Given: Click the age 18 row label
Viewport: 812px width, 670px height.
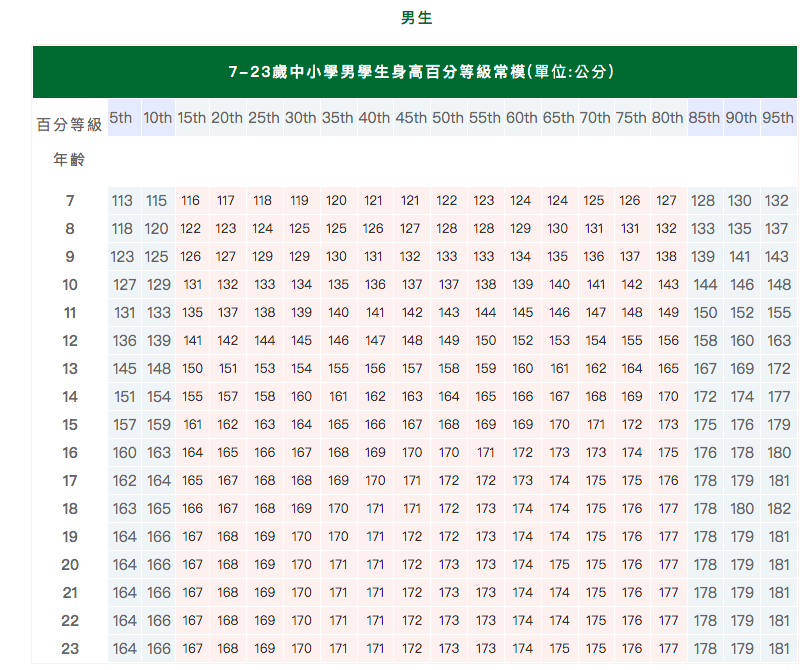Looking at the screenshot, I should 70,508.
